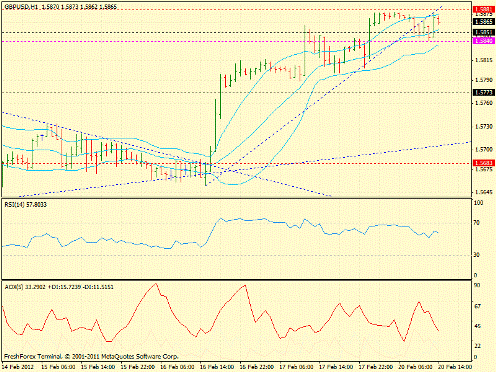Click the 1.5815 price axis label
This screenshot has height=372, width=496.
(483, 60)
